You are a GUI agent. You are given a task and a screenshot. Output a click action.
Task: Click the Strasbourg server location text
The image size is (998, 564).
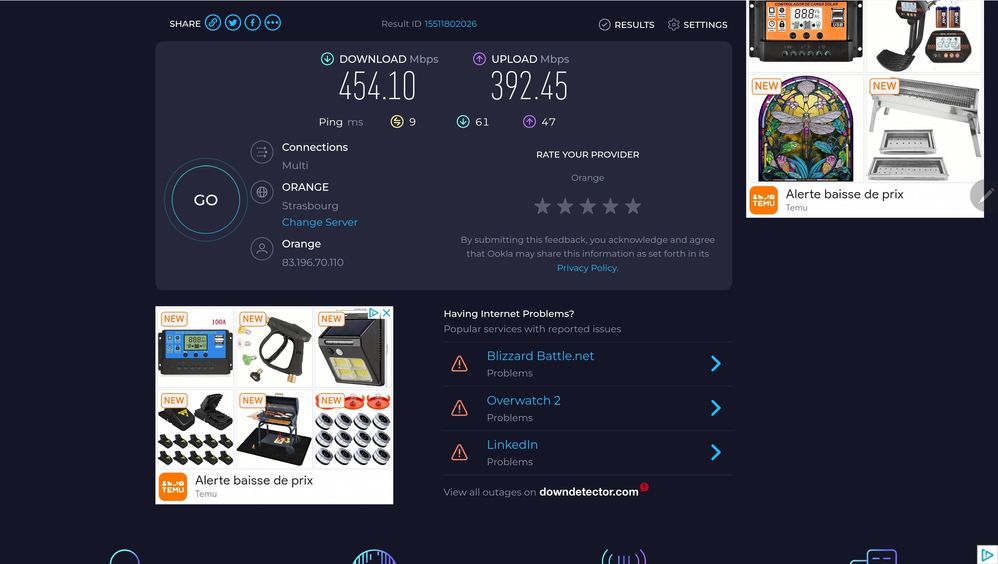click(310, 206)
